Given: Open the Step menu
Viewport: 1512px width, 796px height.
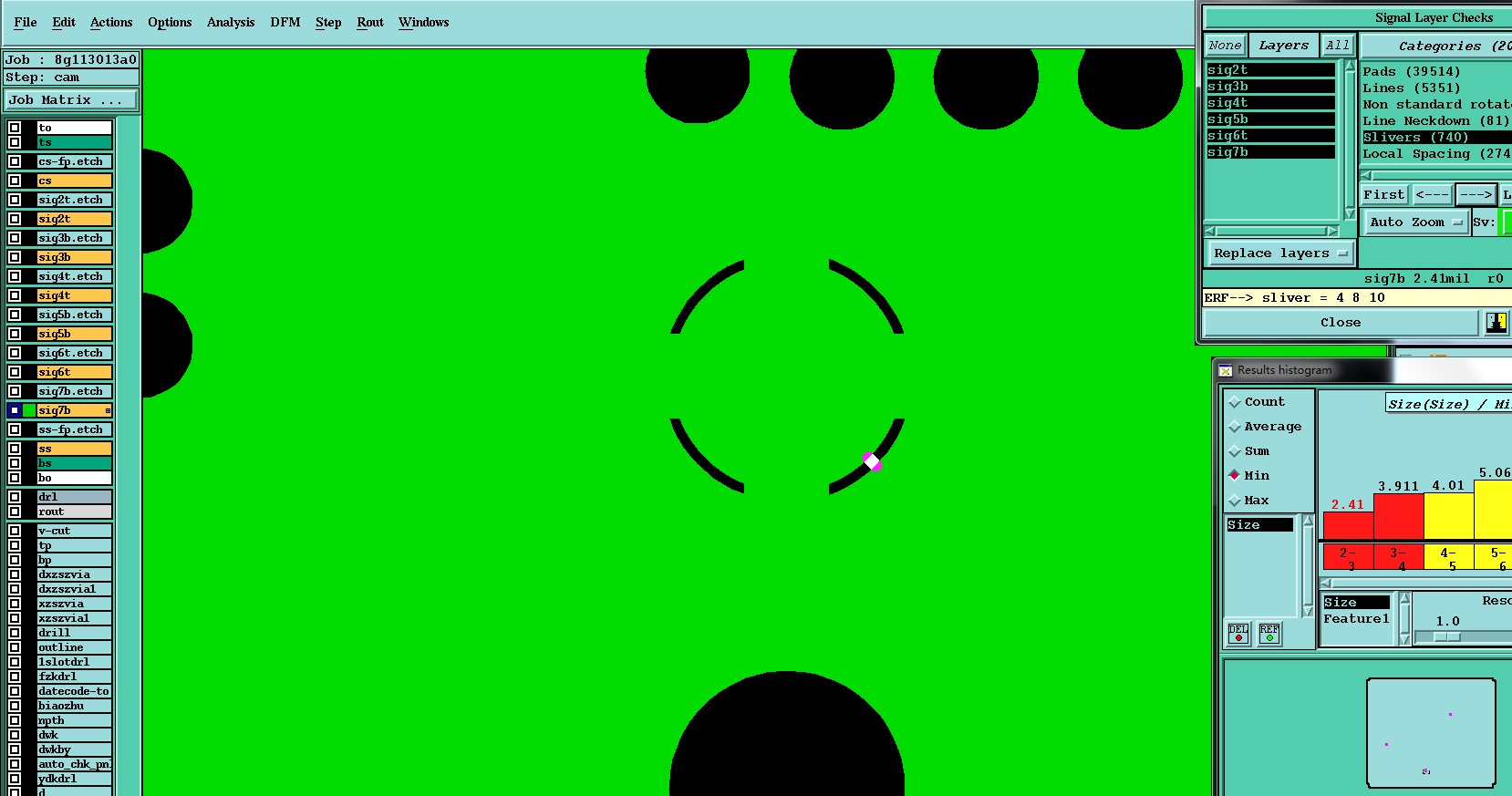Looking at the screenshot, I should point(328,22).
